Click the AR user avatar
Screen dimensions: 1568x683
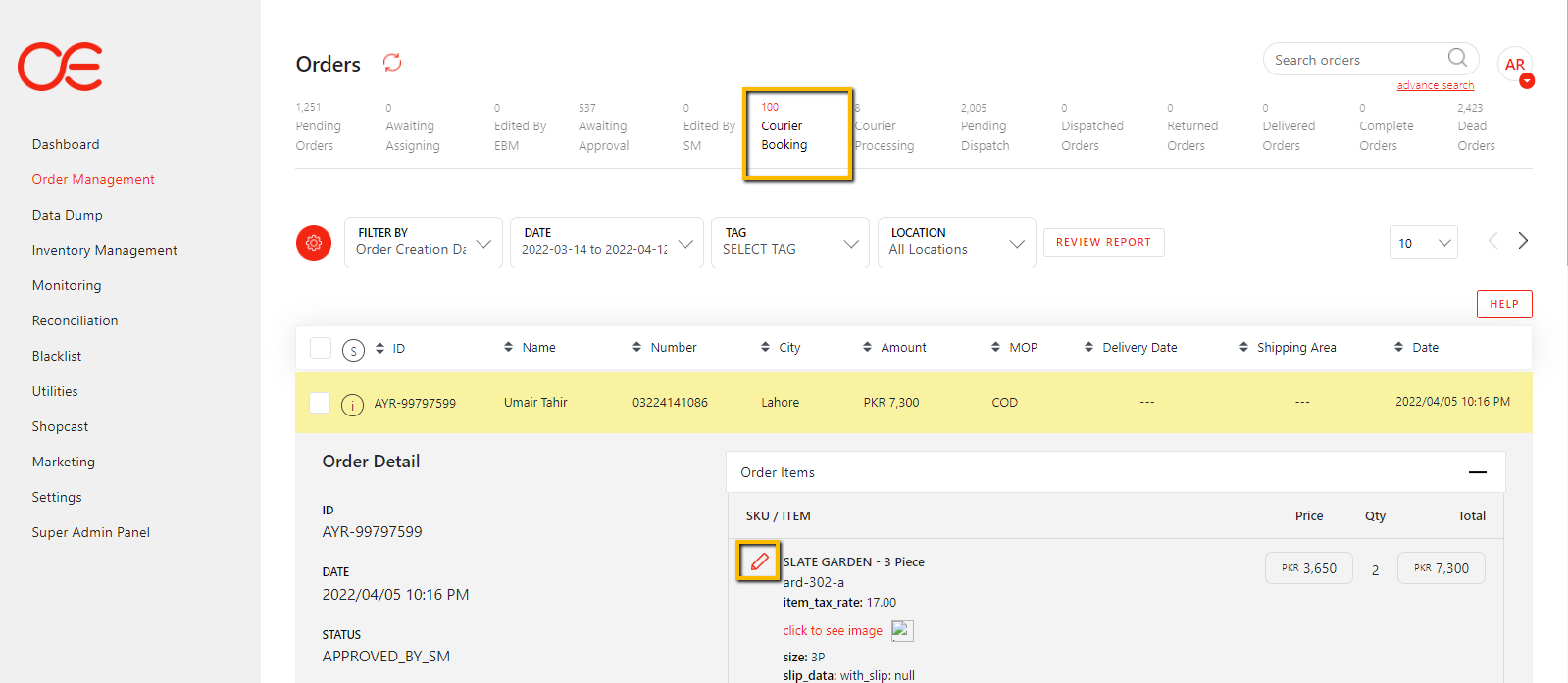tap(1514, 65)
